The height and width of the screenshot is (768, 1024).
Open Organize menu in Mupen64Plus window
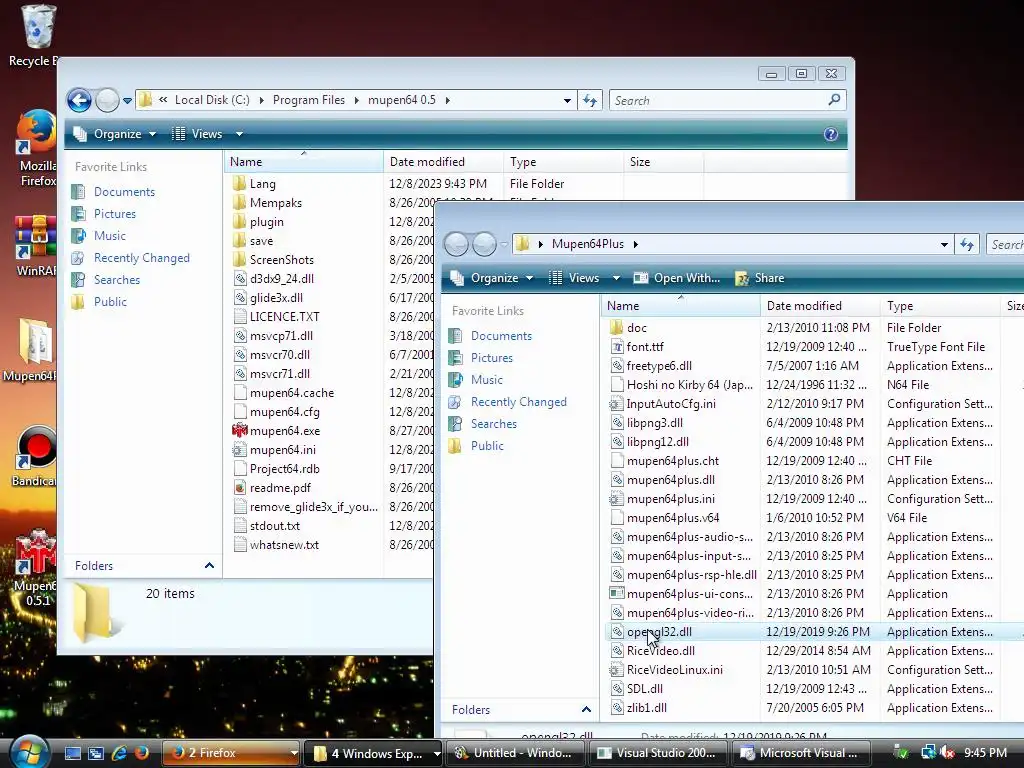click(x=492, y=278)
